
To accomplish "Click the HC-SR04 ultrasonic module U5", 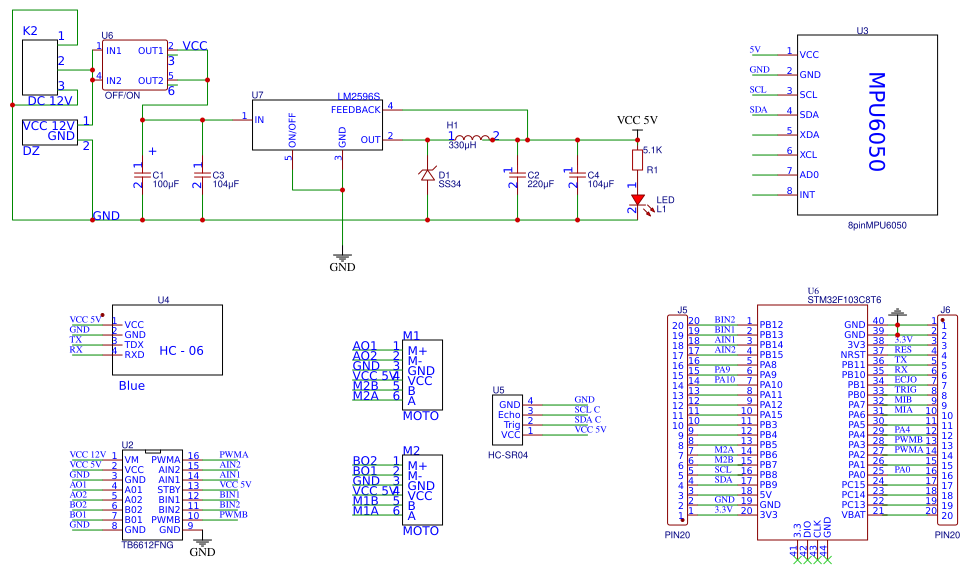I will [507, 419].
